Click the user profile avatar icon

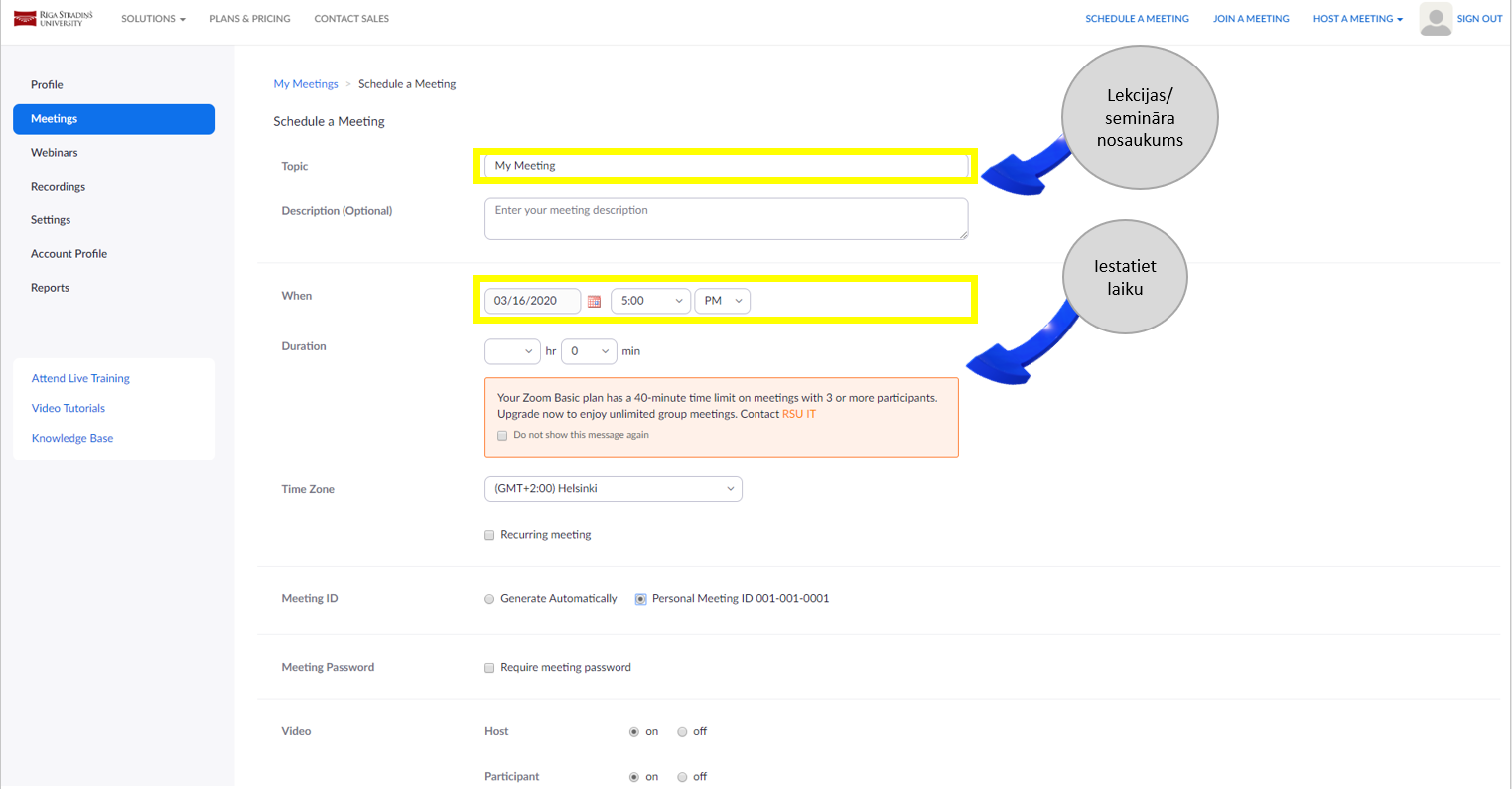point(1435,19)
